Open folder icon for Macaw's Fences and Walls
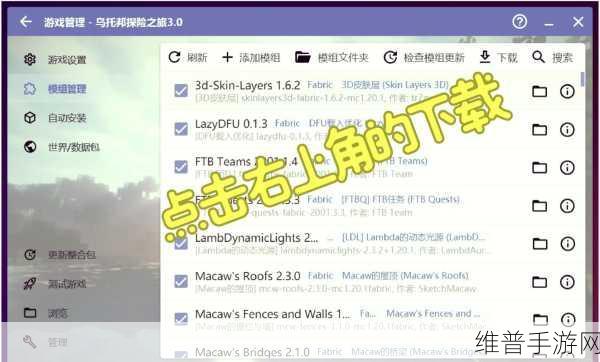This screenshot has width=600, height=362. point(540,319)
